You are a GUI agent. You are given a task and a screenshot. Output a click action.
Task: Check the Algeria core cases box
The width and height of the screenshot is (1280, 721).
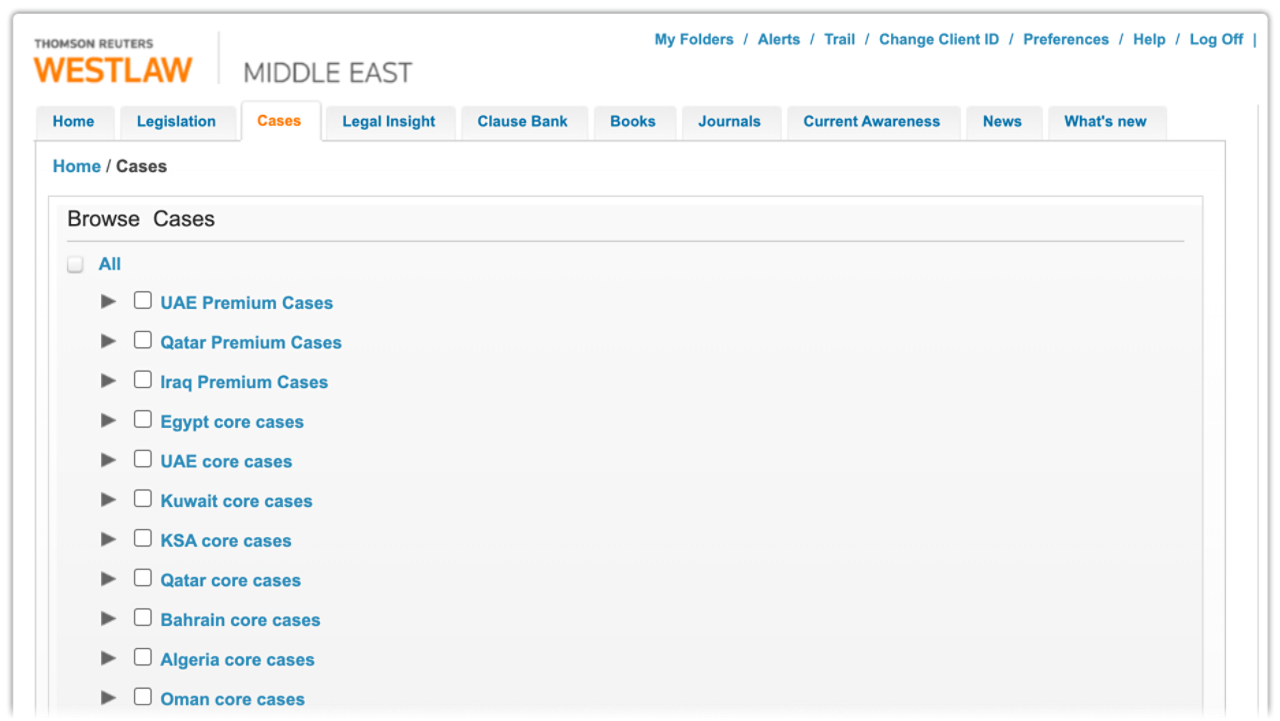click(x=143, y=658)
